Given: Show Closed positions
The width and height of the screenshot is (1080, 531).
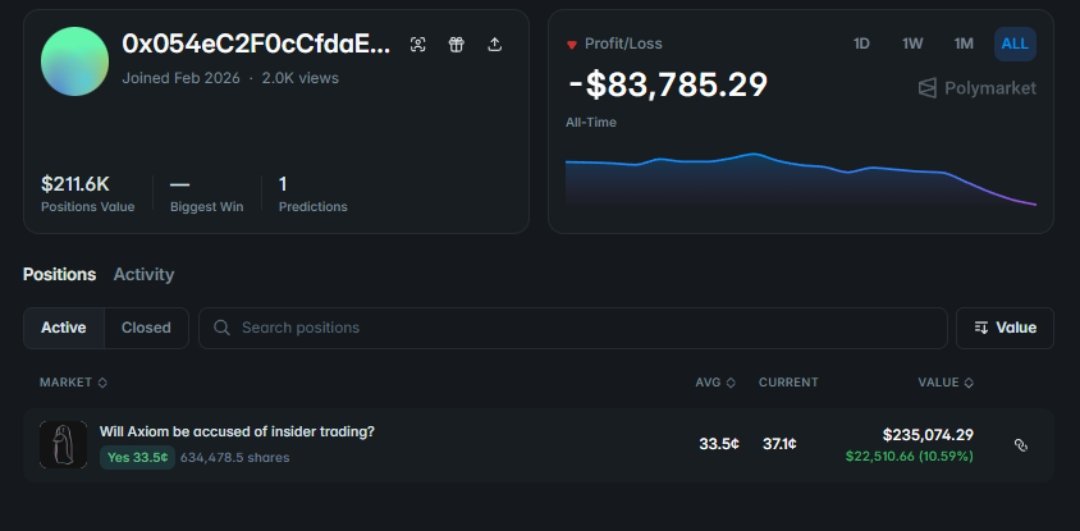Looking at the screenshot, I should (146, 328).
